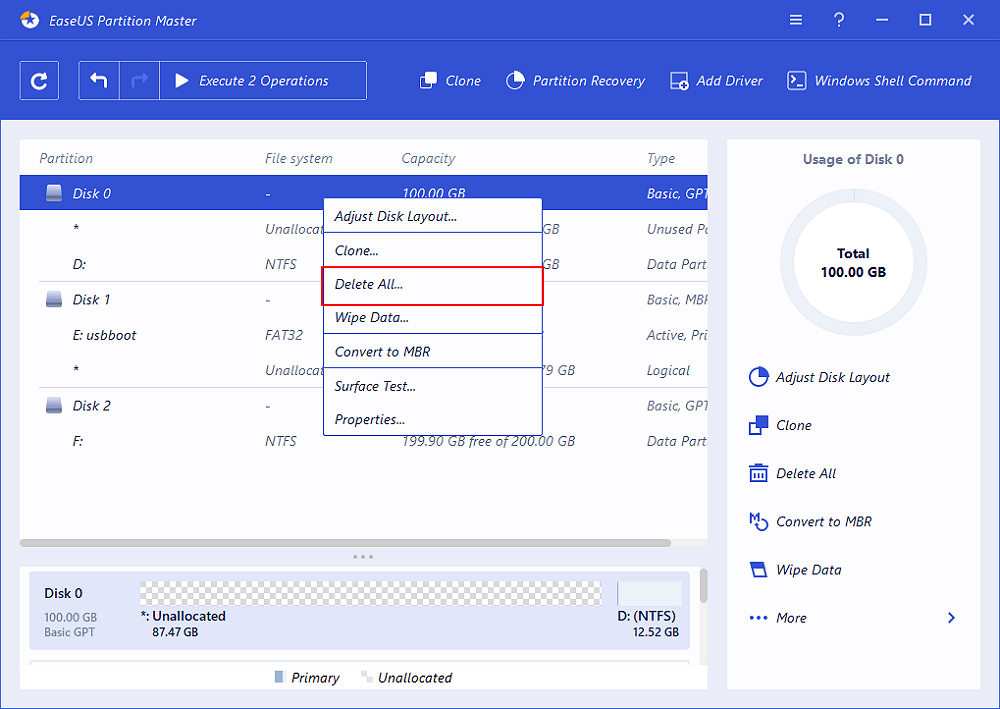The width and height of the screenshot is (1000, 709).
Task: Choose Surface Test from context menu
Action: pyautogui.click(x=432, y=386)
